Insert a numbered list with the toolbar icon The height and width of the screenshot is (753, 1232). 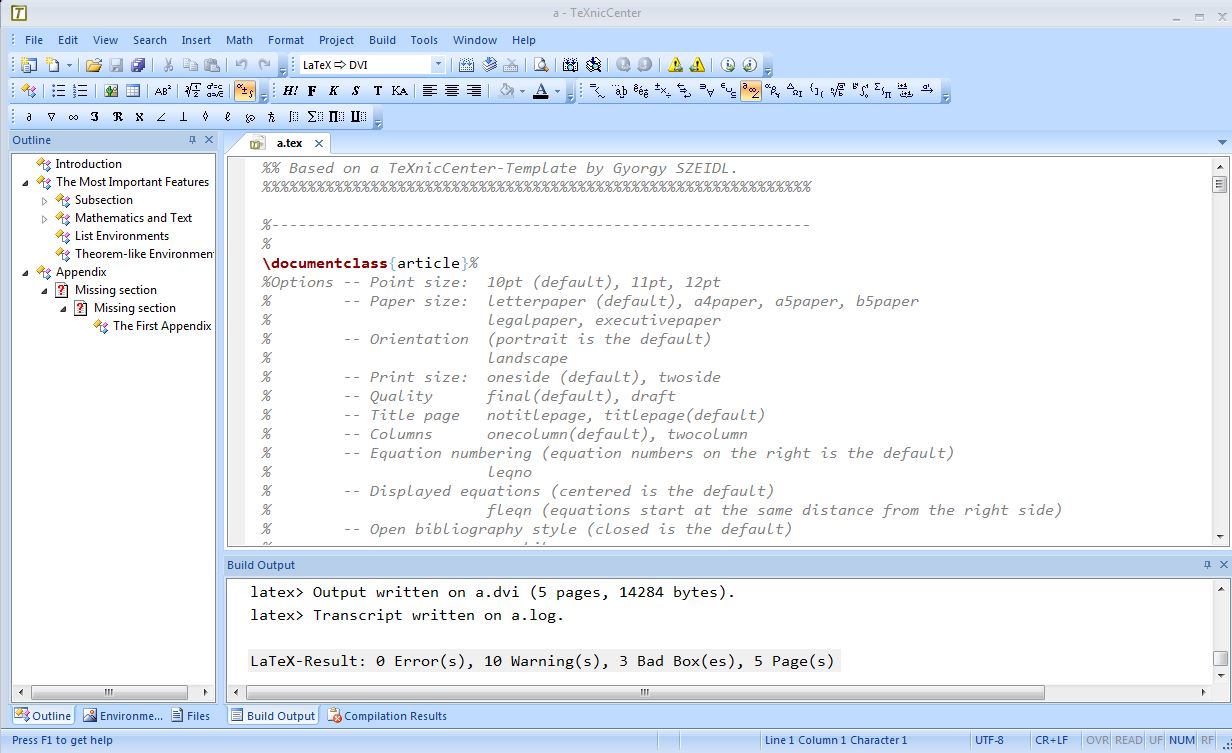click(x=81, y=91)
